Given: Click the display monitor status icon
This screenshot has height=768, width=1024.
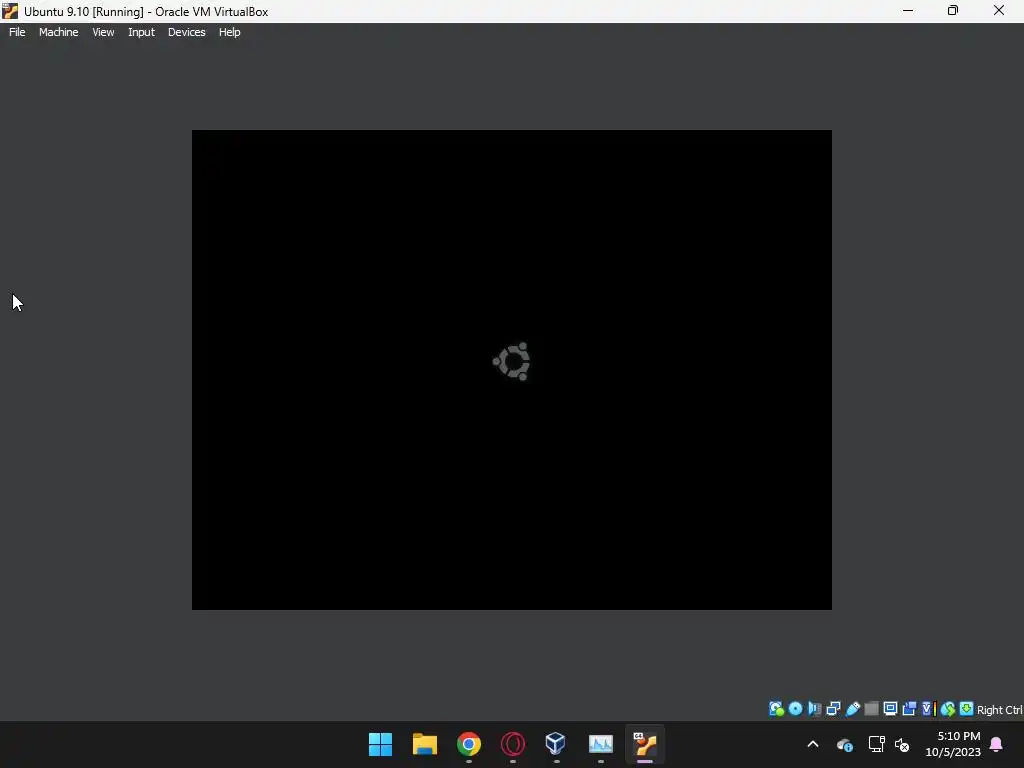Looking at the screenshot, I should pos(890,709).
